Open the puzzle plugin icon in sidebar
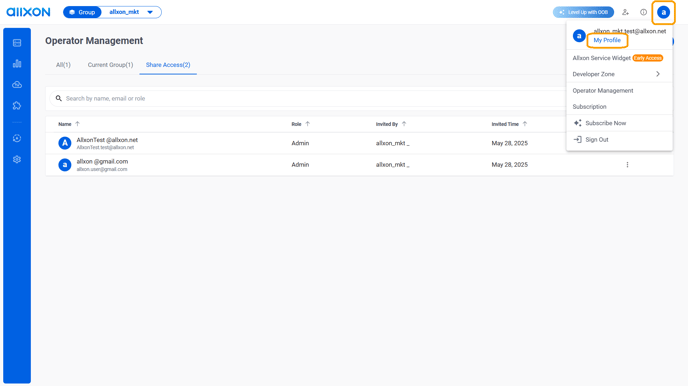The height and width of the screenshot is (386, 688). pyautogui.click(x=17, y=106)
